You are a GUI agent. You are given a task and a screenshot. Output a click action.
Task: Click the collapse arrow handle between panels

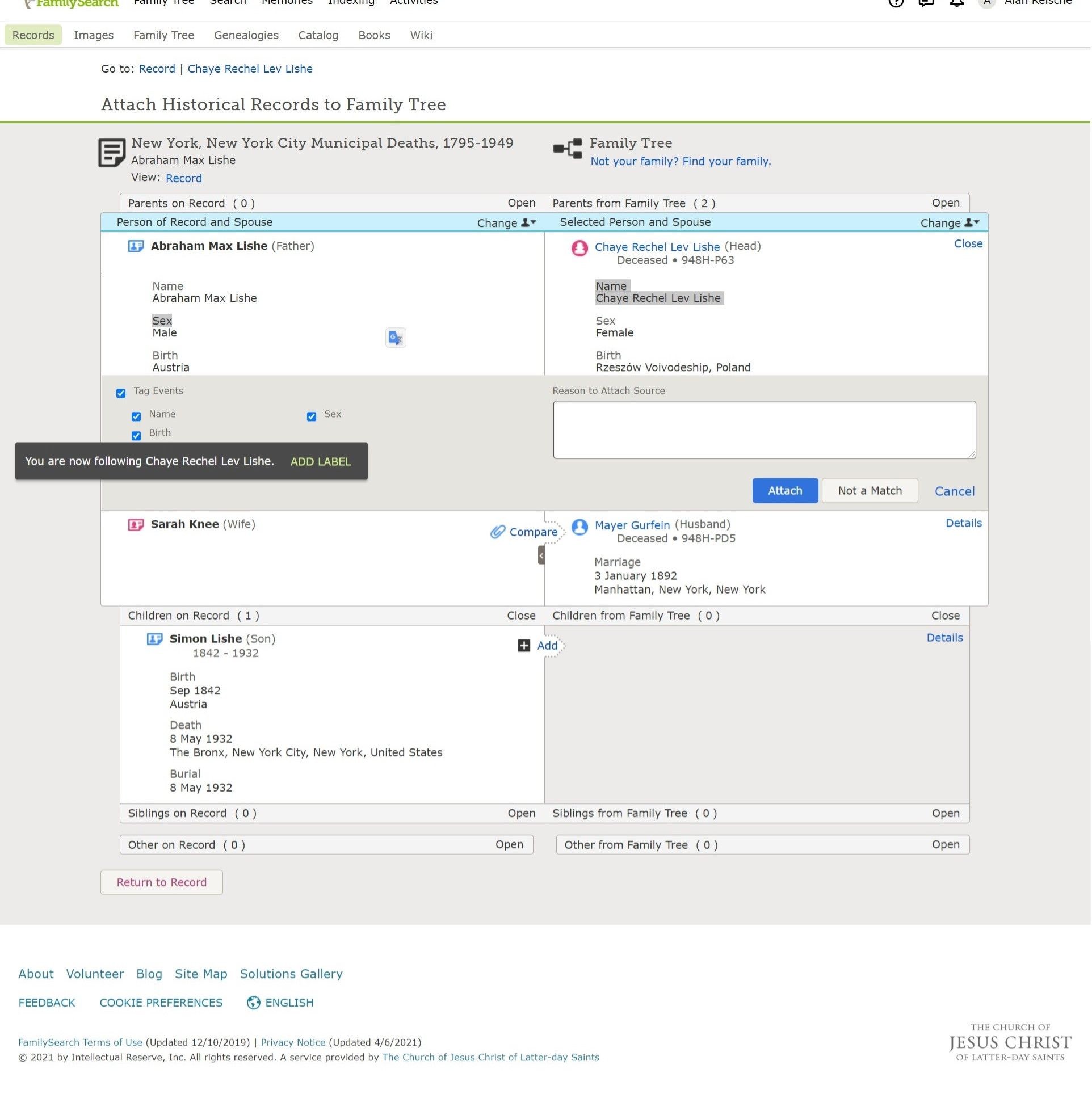point(541,555)
